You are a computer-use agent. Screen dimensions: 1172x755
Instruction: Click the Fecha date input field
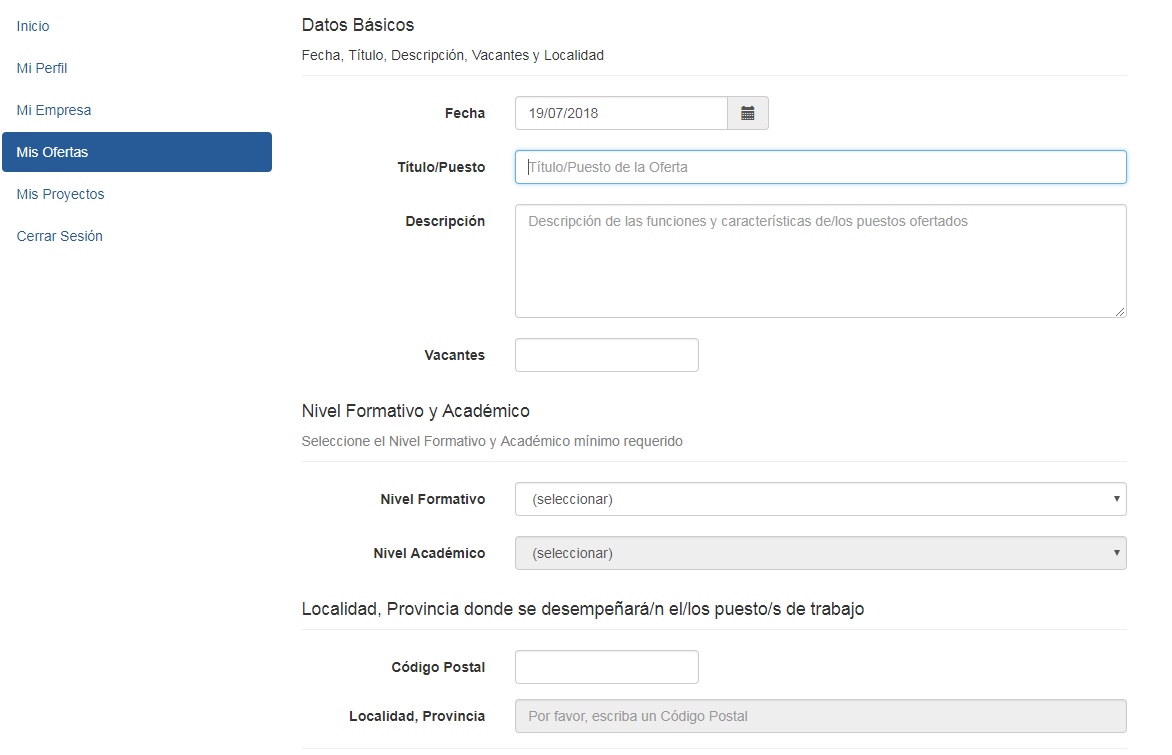[x=621, y=113]
